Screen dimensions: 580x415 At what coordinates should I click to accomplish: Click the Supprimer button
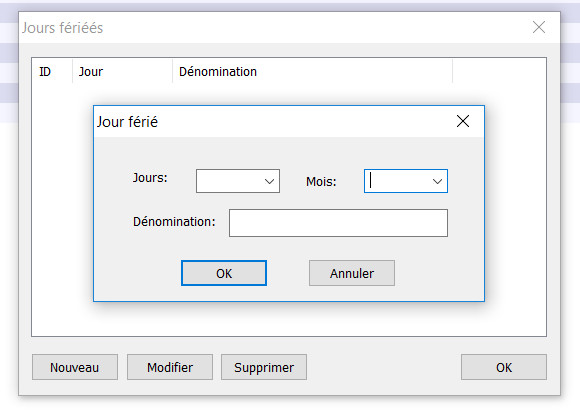[x=264, y=367]
